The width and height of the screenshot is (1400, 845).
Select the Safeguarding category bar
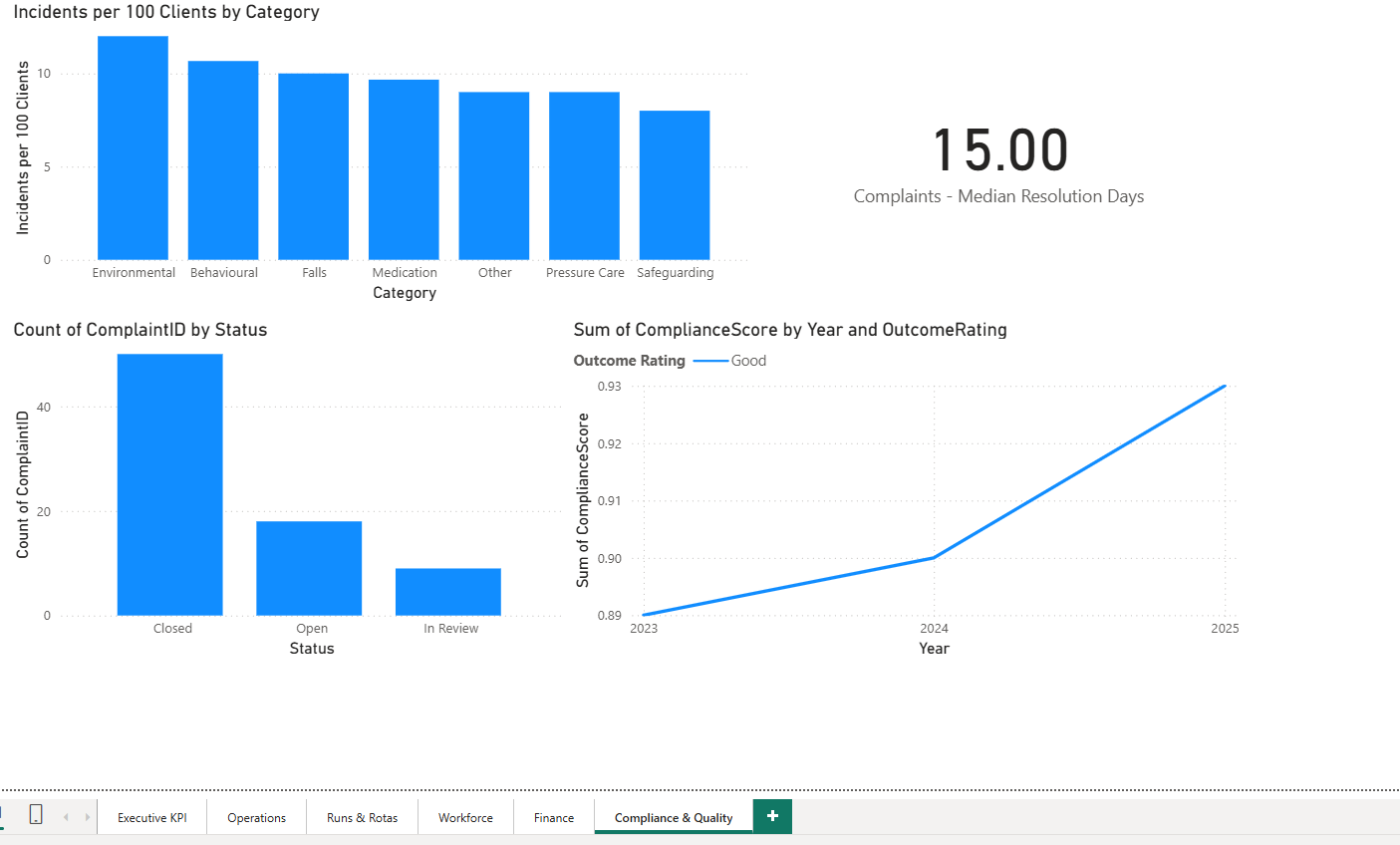click(x=675, y=179)
